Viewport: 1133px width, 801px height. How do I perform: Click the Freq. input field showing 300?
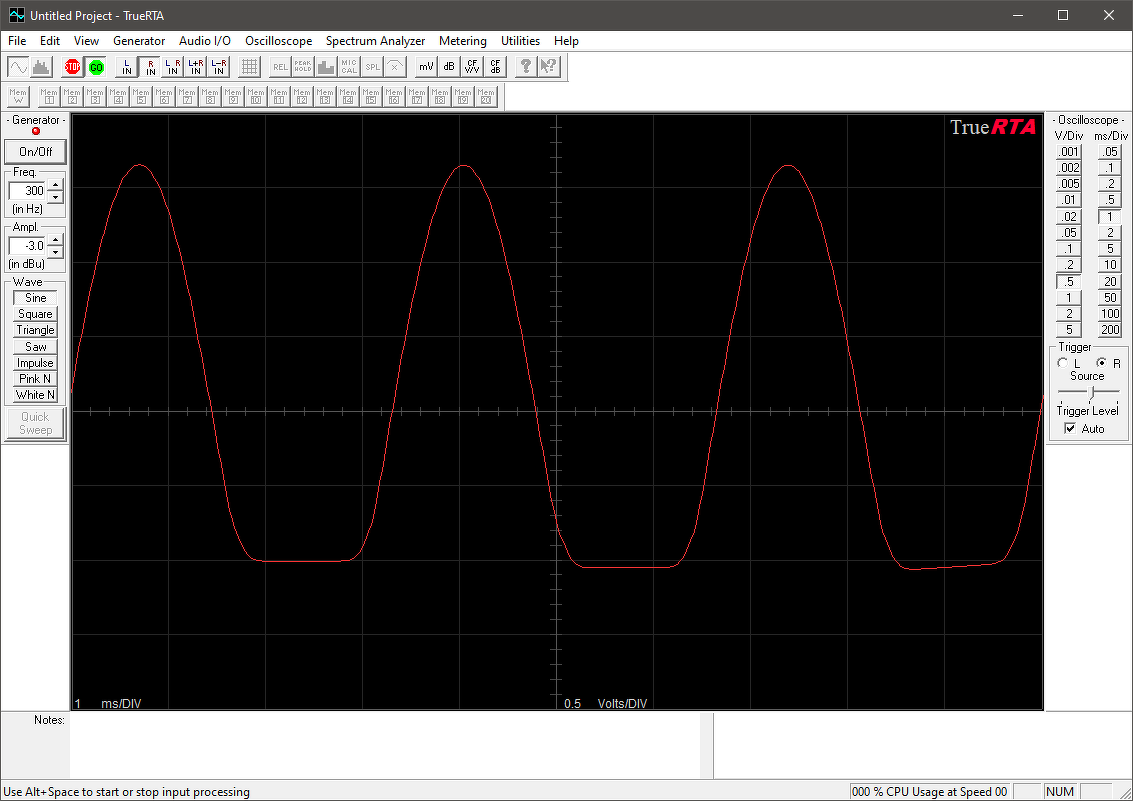click(28, 191)
